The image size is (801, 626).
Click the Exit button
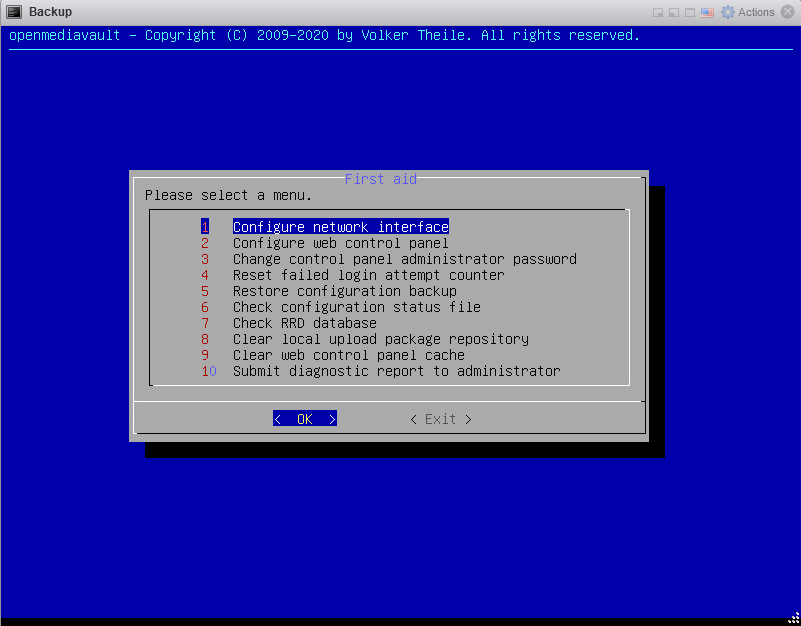coord(440,419)
